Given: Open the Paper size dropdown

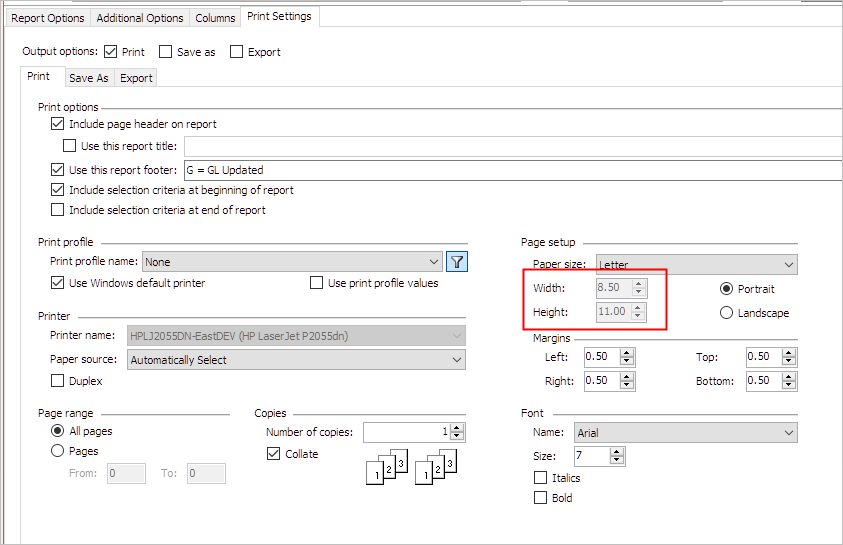Looking at the screenshot, I should tap(789, 265).
